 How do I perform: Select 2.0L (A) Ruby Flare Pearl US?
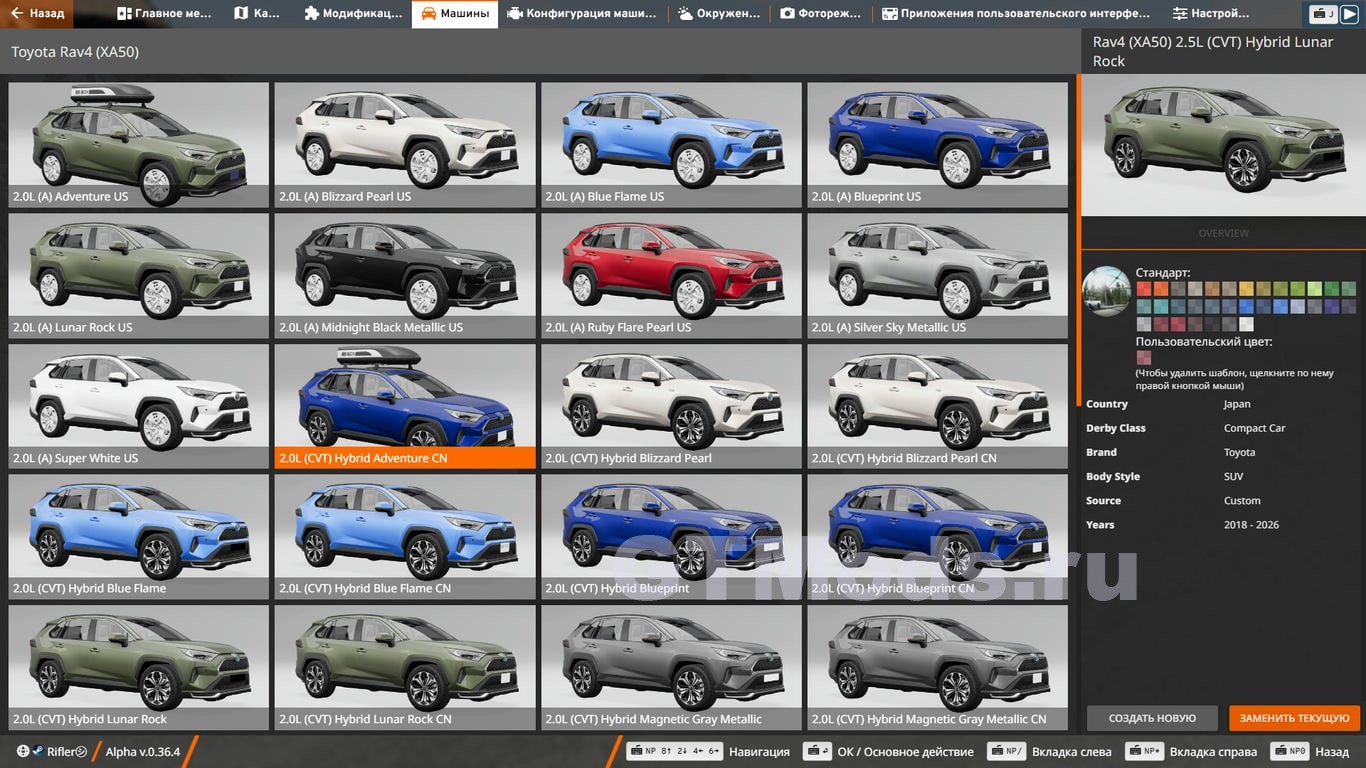point(671,276)
